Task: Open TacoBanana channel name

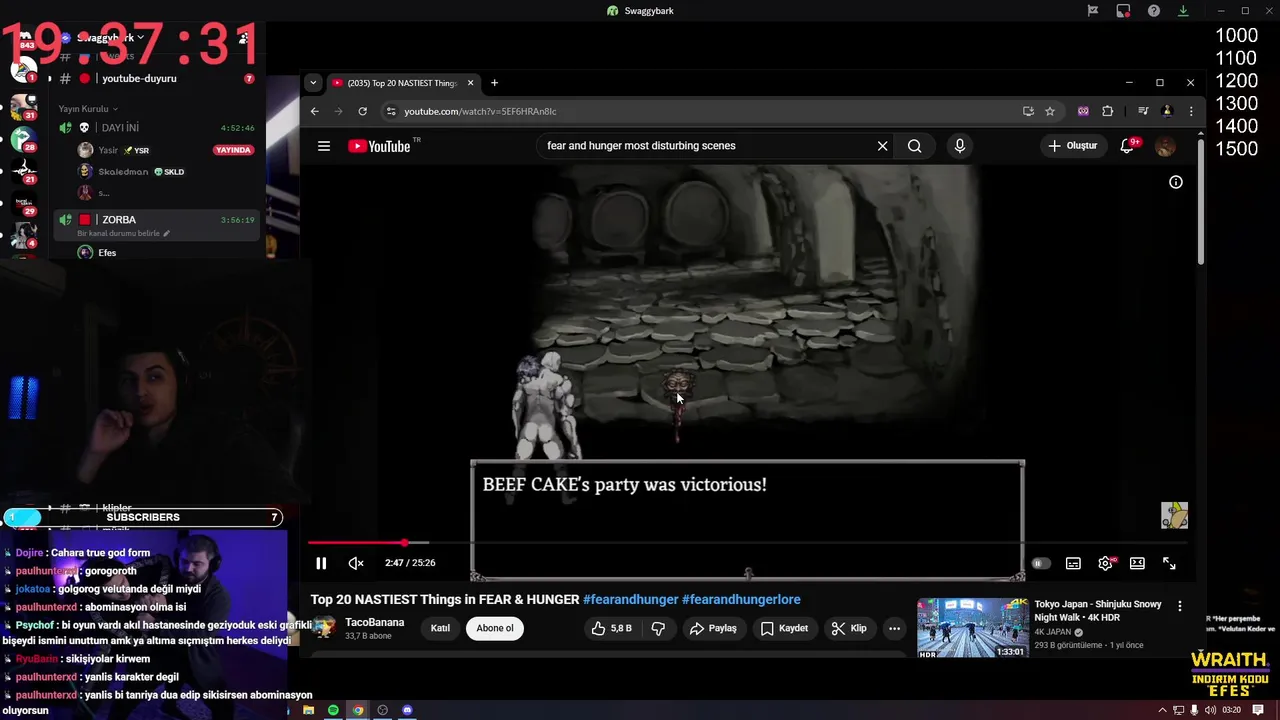Action: click(375, 622)
